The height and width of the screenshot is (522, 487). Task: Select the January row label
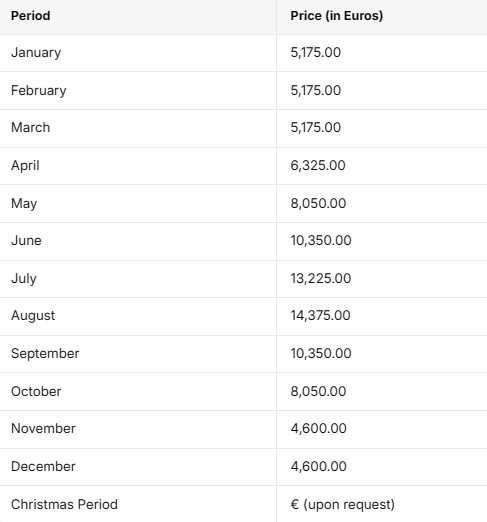(x=36, y=53)
